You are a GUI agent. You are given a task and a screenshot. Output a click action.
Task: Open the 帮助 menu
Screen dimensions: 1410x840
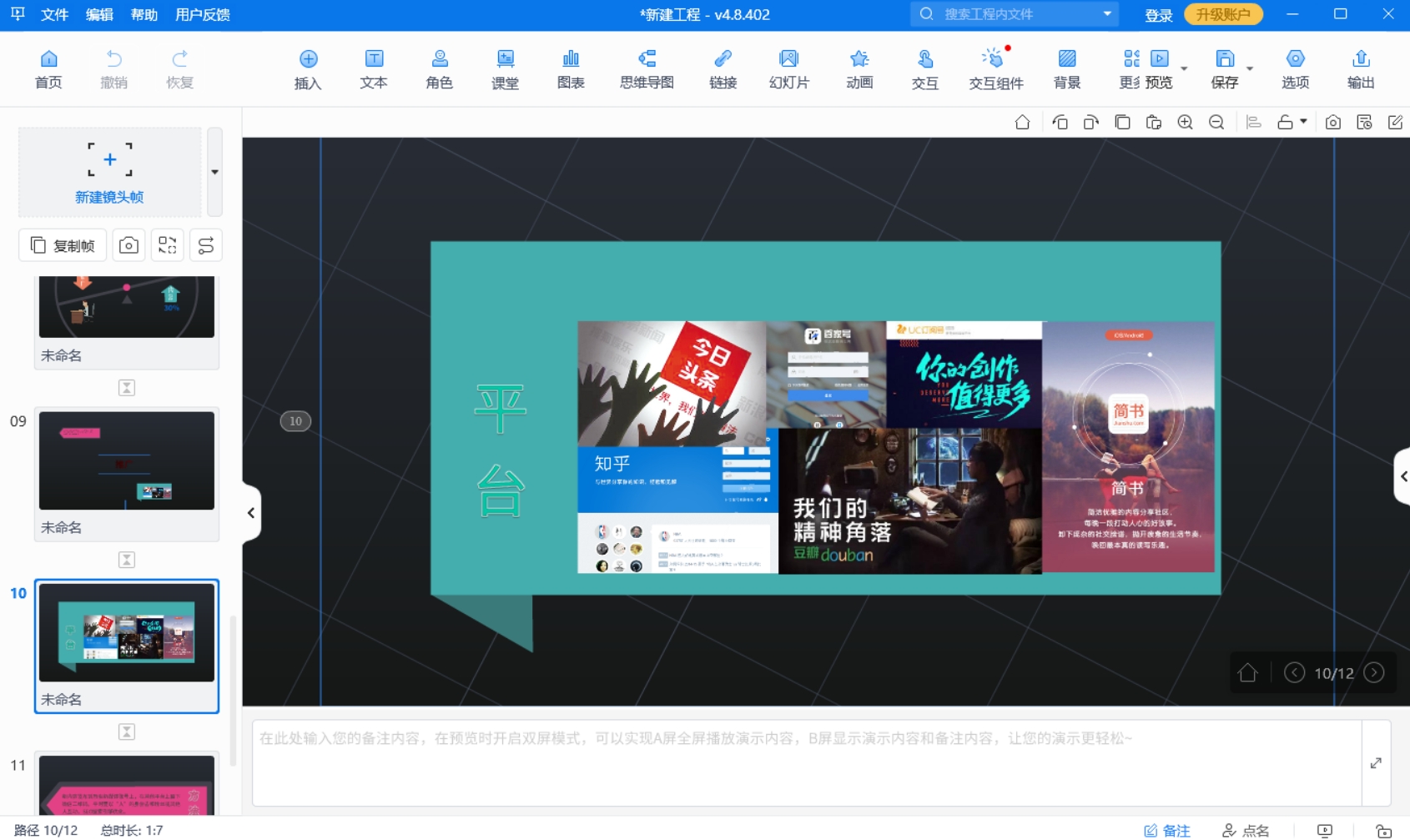pyautogui.click(x=144, y=15)
